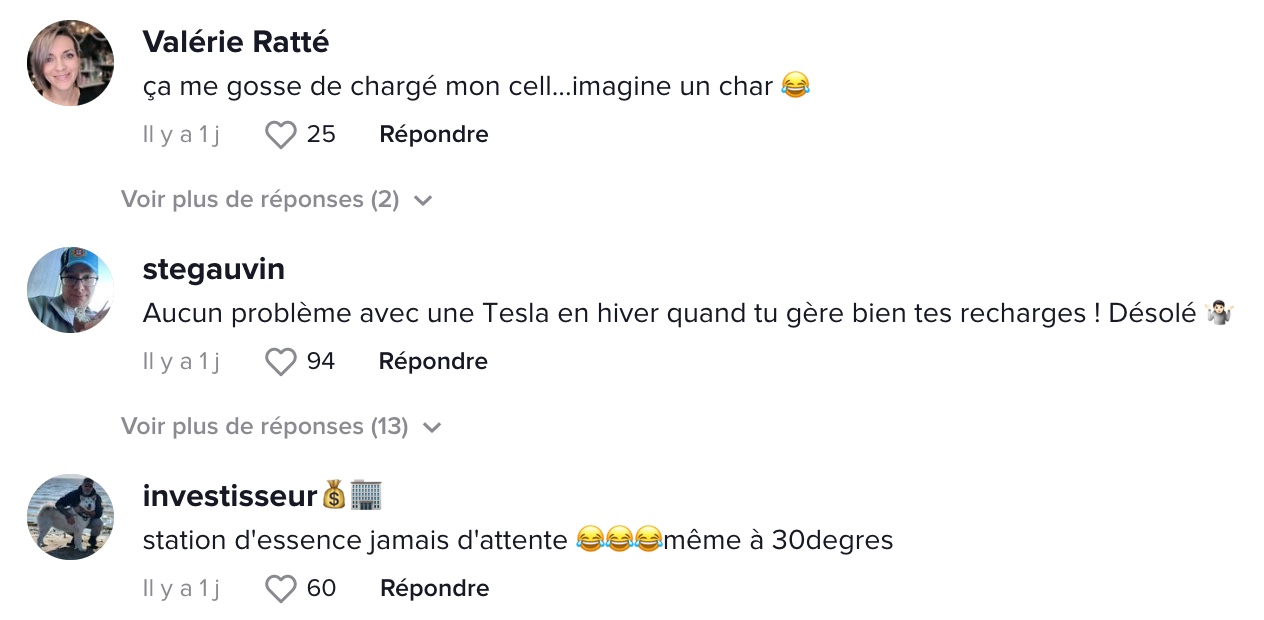This screenshot has width=1264, height=620.
Task: Open the investisseur username link
Action: [x=230, y=495]
